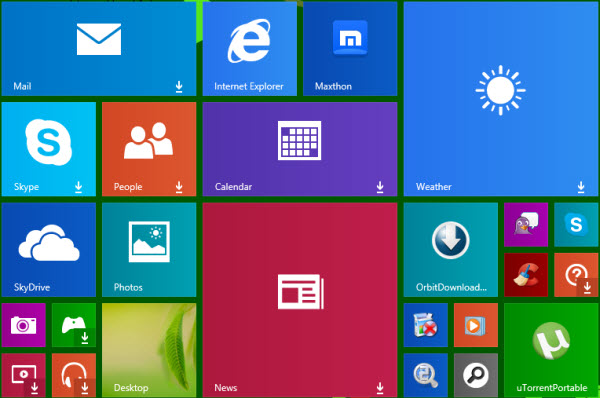
Task: Open the News tile
Action: 300,300
